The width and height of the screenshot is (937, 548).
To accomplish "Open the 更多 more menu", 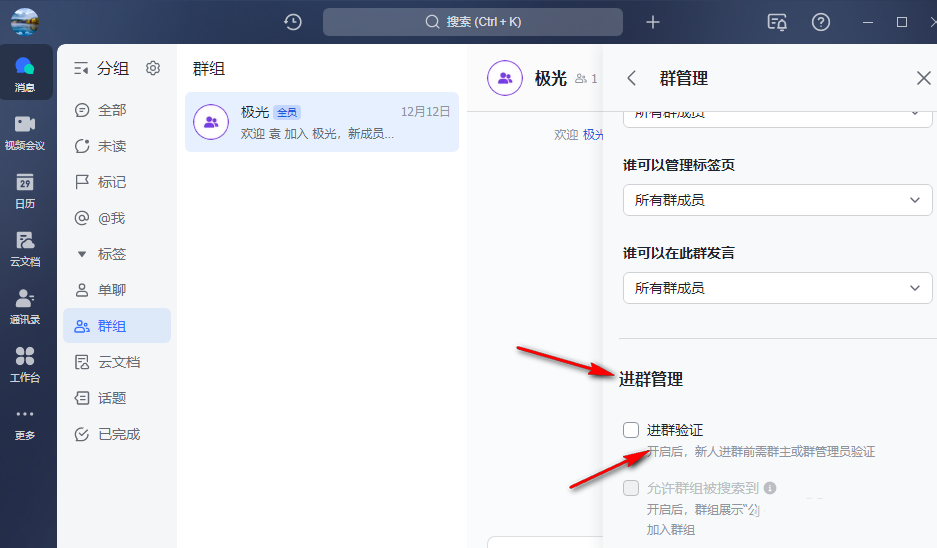I will point(25,424).
